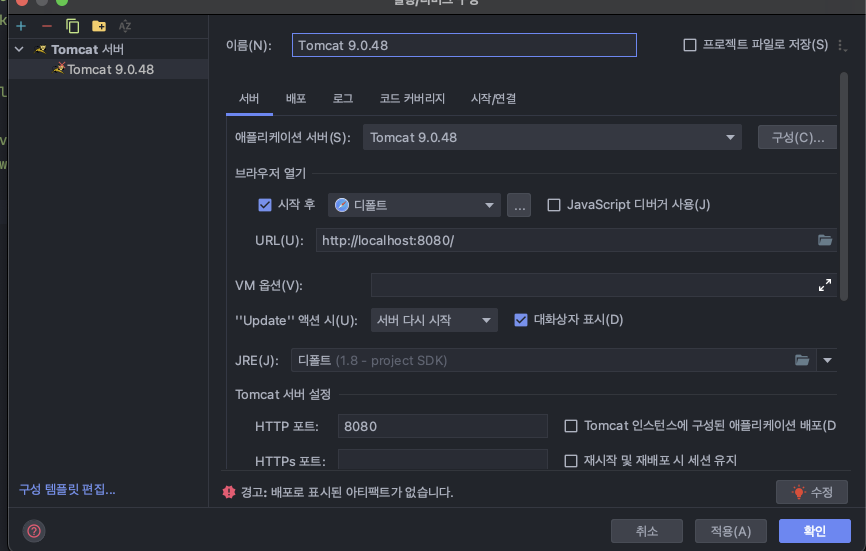Add a new run configuration
866x551 pixels.
point(21,26)
